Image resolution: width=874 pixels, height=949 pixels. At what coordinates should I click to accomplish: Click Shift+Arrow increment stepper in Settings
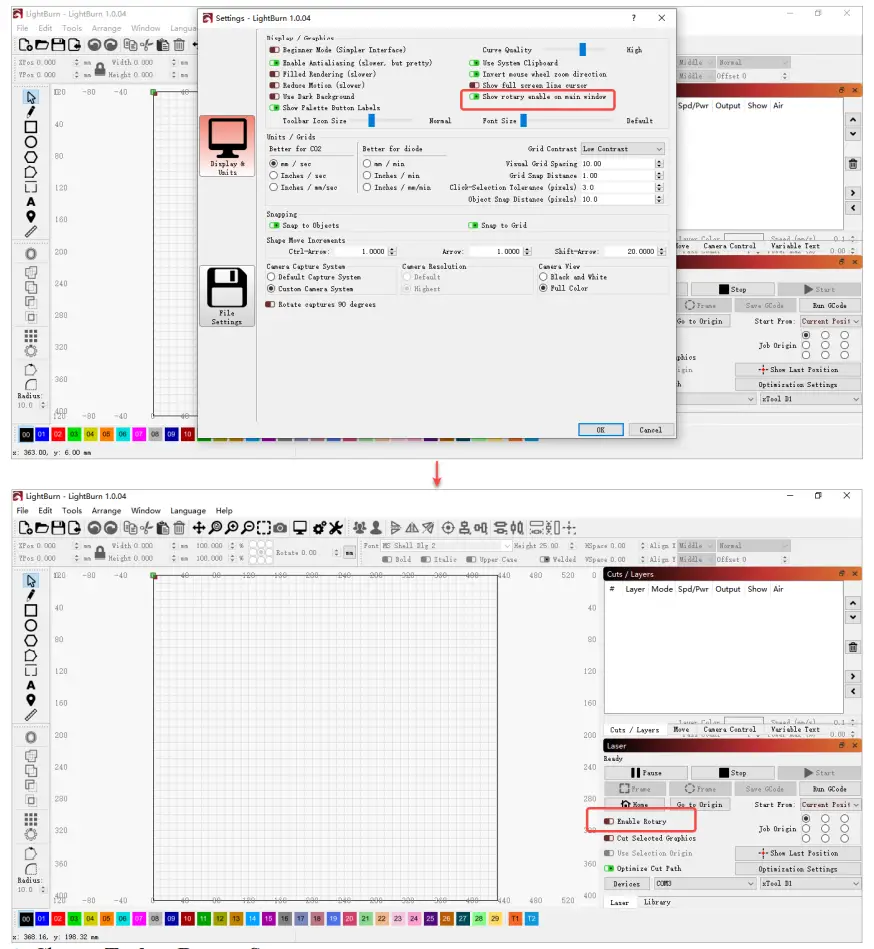662,251
